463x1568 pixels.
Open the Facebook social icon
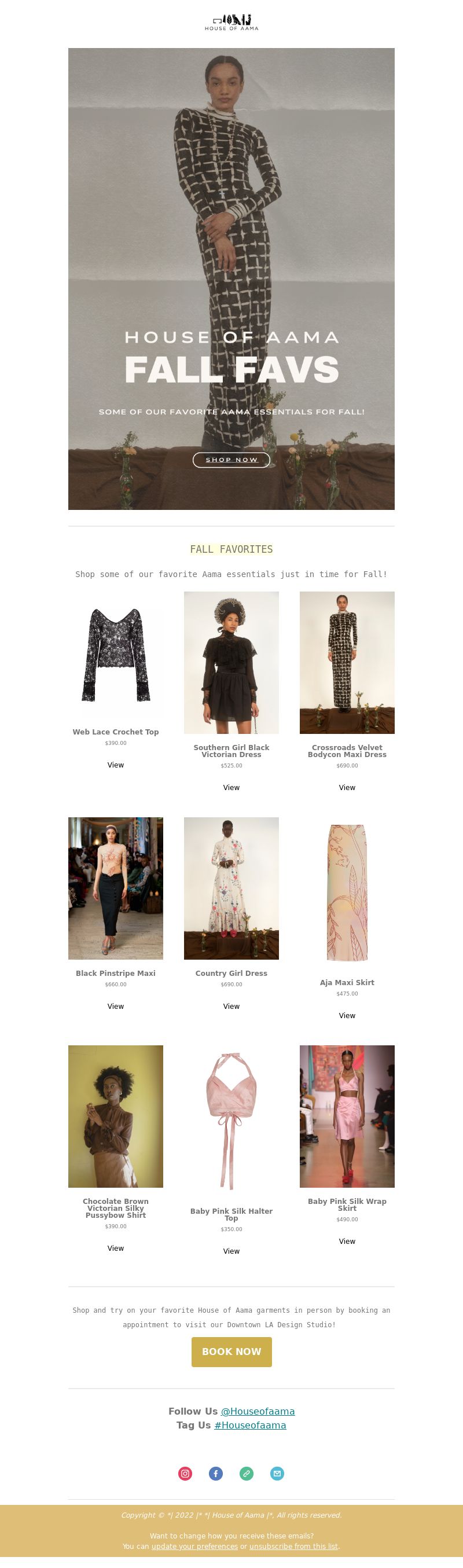pyautogui.click(x=216, y=1473)
